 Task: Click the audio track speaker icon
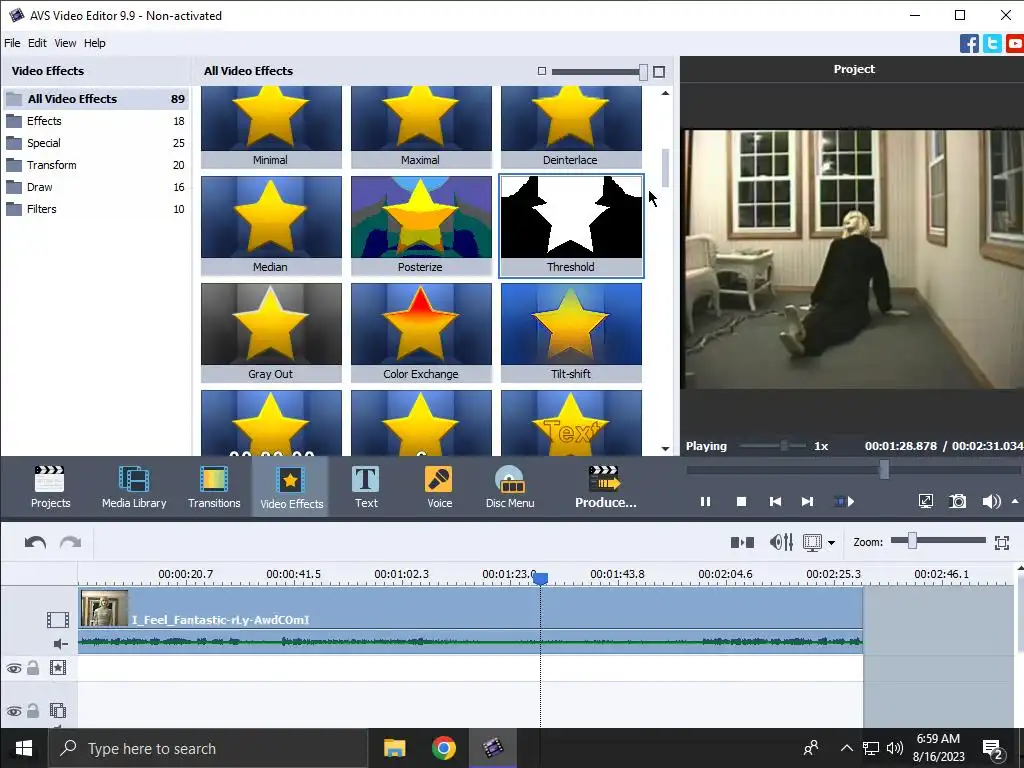(x=60, y=645)
